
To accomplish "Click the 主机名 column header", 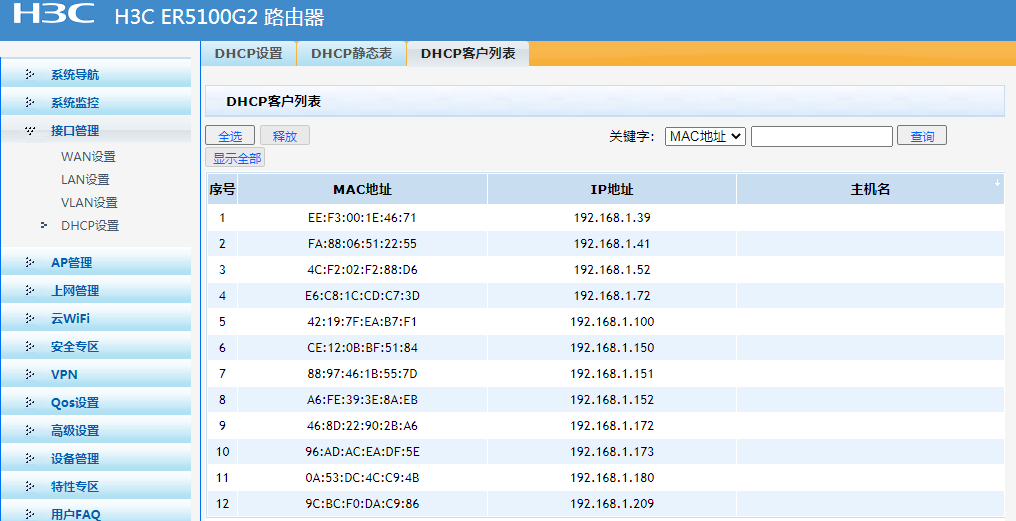I will [x=870, y=189].
